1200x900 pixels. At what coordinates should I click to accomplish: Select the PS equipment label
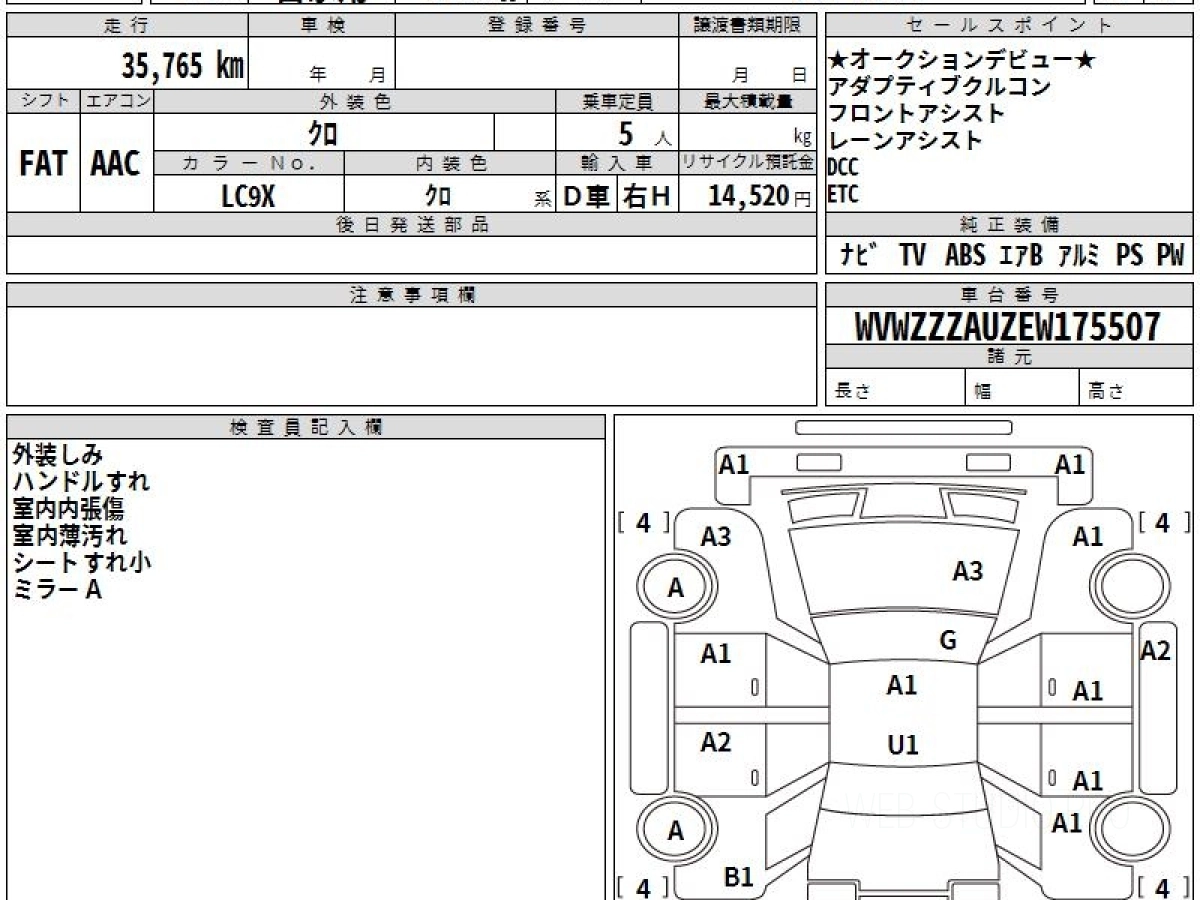point(1129,255)
